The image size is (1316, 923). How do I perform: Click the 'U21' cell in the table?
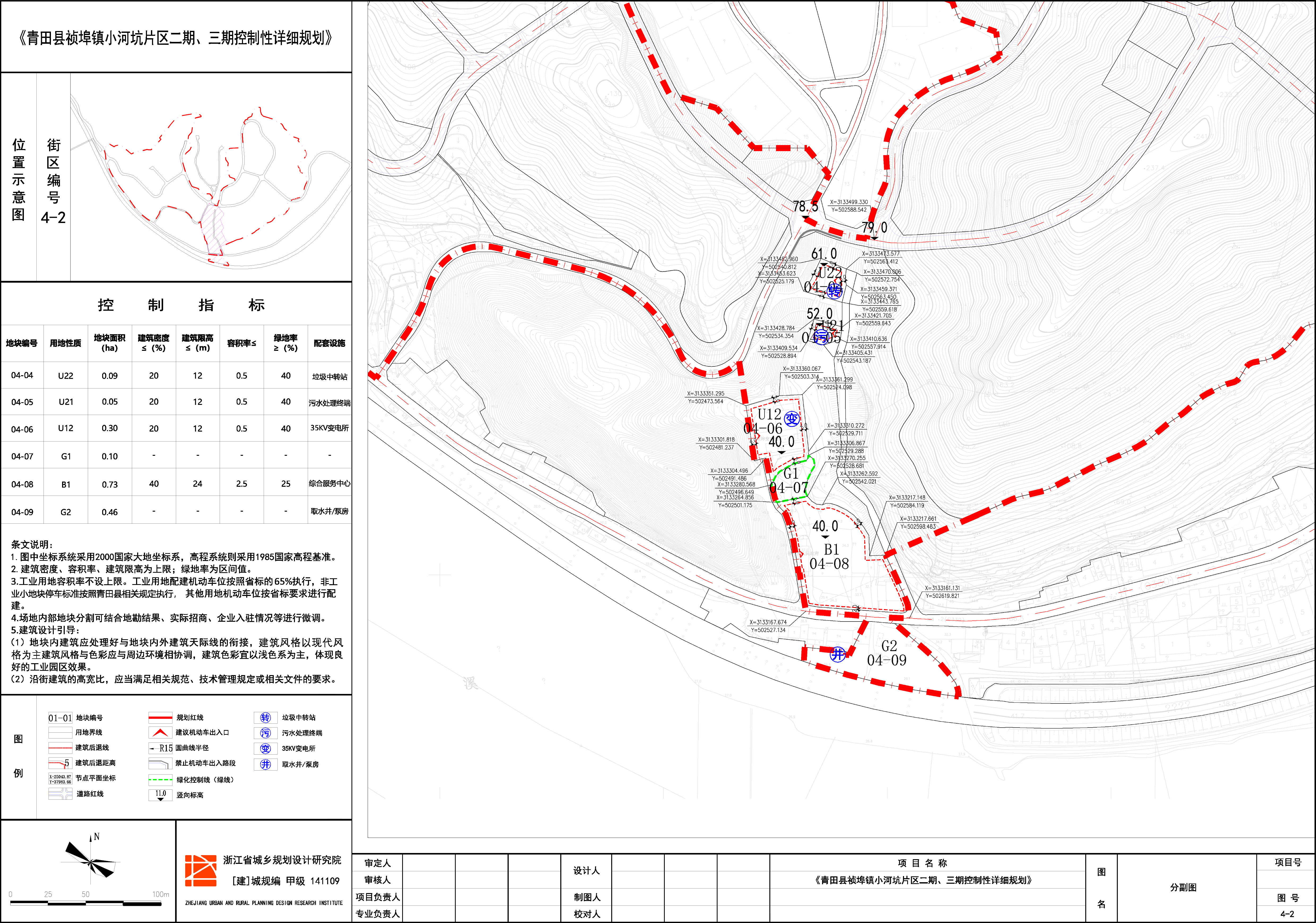coord(66,402)
